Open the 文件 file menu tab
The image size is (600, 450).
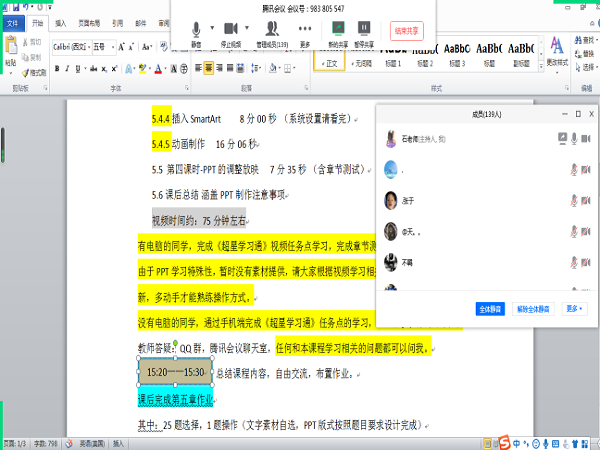12,21
